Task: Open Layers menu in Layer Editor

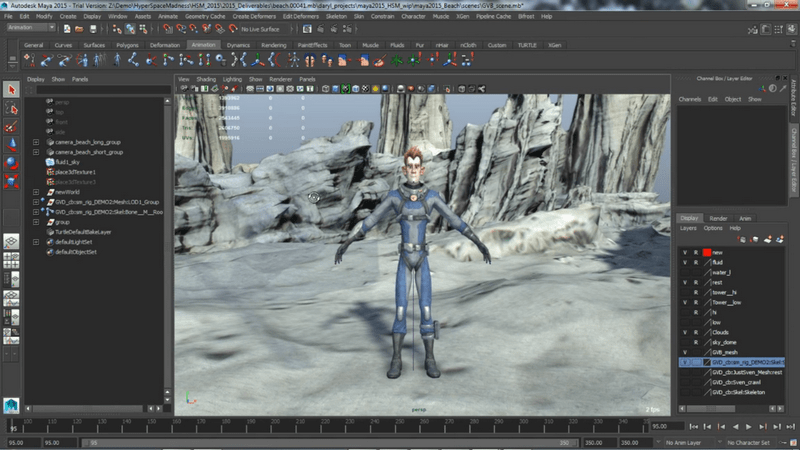Action: (688, 229)
